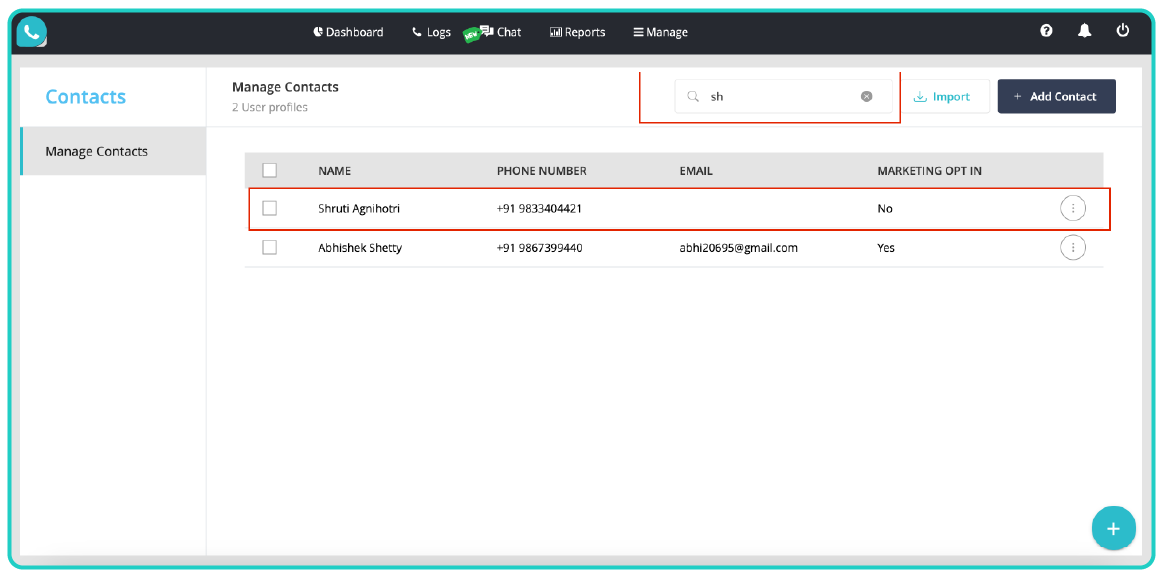The image size is (1163, 583).
Task: Check the box for Abhishek Shetty
Action: click(x=270, y=247)
